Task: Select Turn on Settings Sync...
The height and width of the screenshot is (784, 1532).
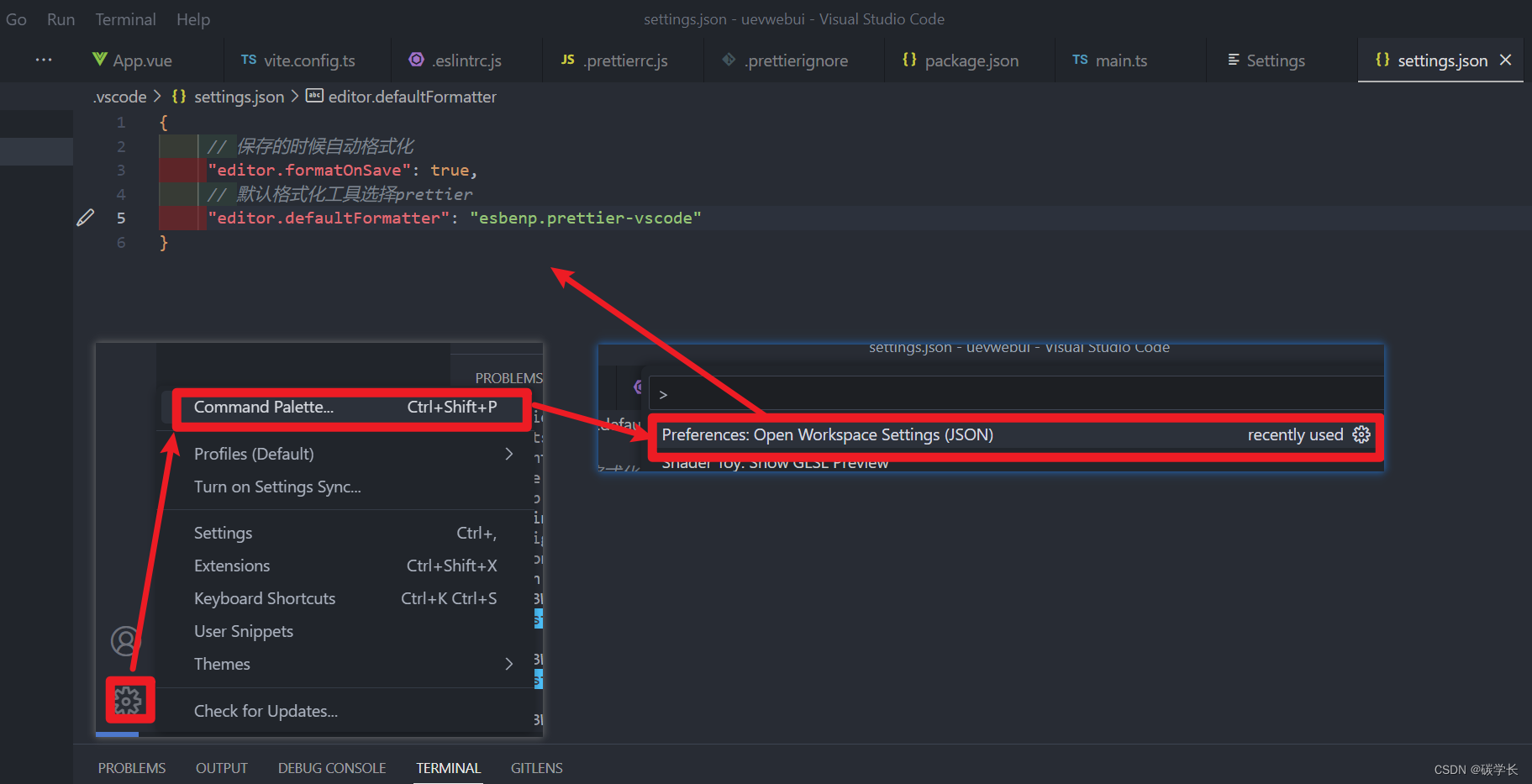Action: tap(345, 487)
